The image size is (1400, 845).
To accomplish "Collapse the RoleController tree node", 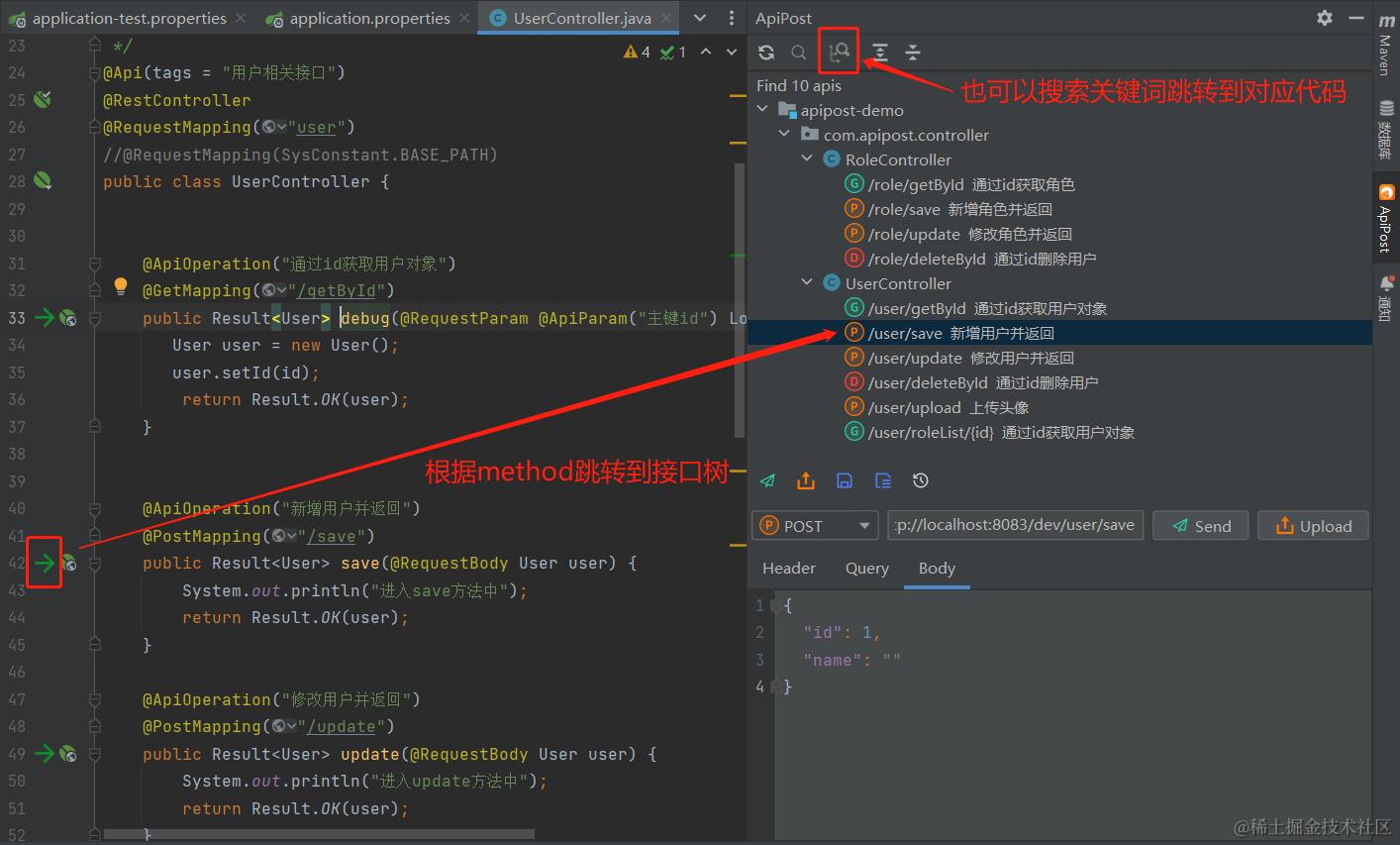I will point(808,158).
